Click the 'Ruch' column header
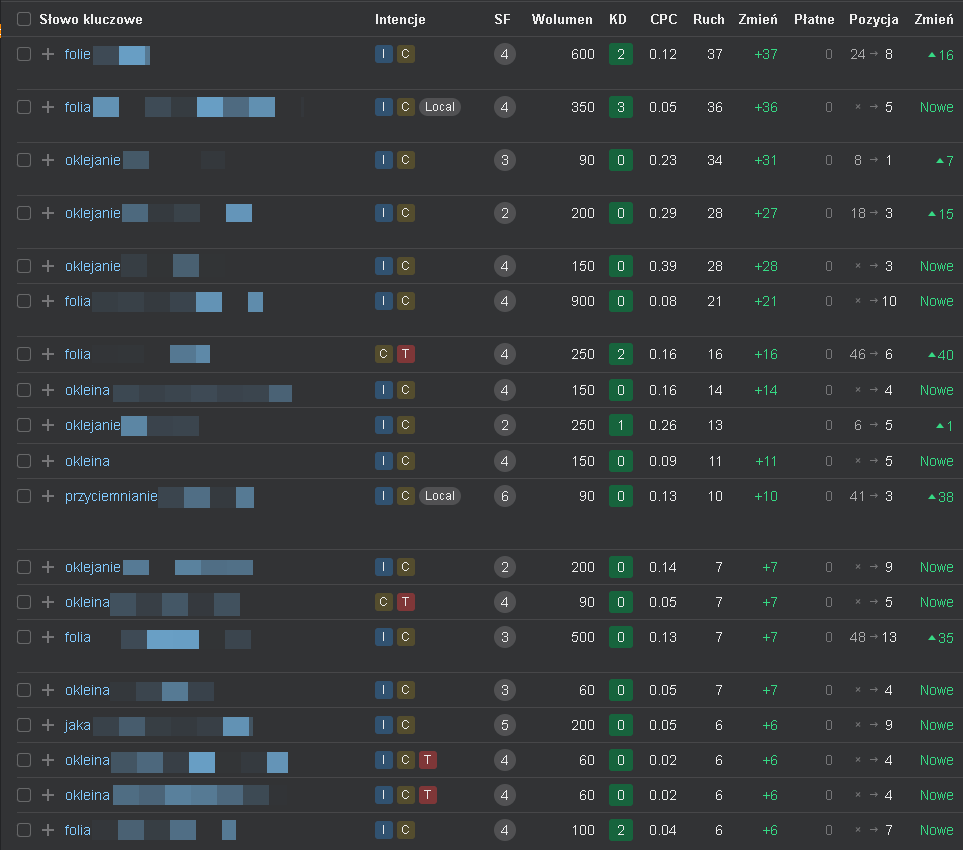This screenshot has width=963, height=850. 709,19
